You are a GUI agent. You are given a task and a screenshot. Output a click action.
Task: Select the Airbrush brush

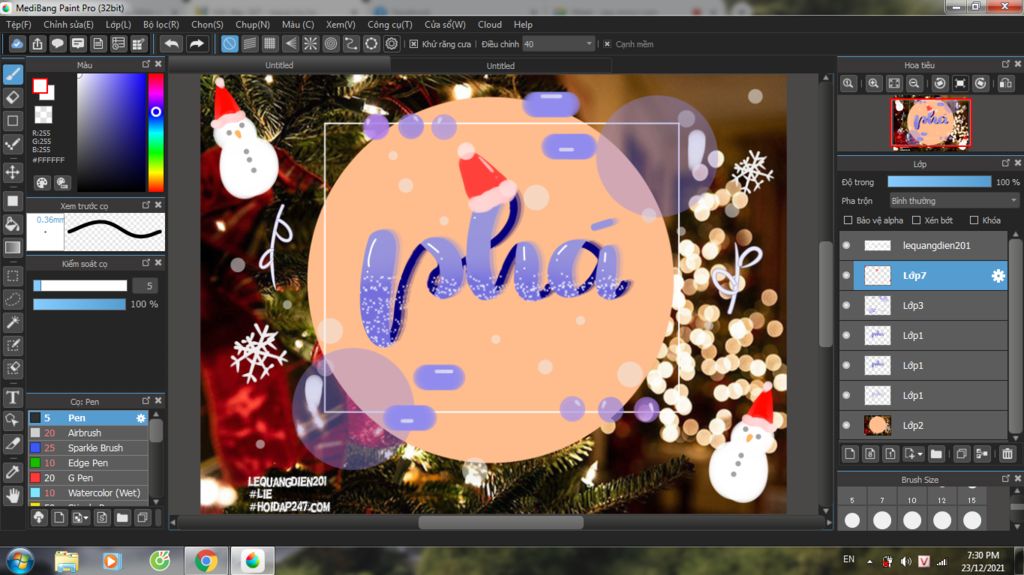[x=88, y=433]
